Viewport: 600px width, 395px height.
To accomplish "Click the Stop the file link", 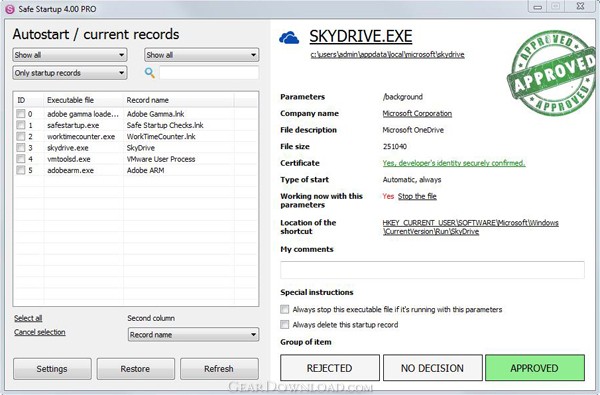I will (417, 196).
